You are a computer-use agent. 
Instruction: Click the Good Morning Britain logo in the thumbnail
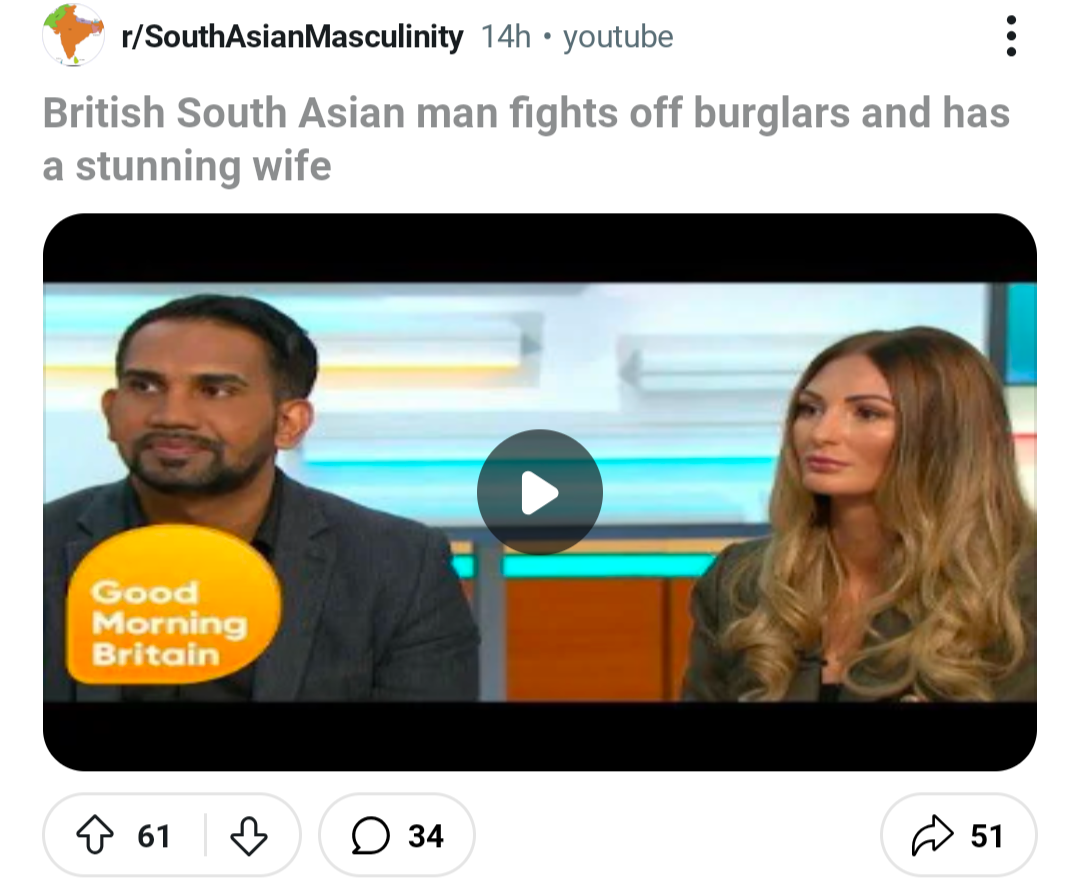(x=174, y=605)
